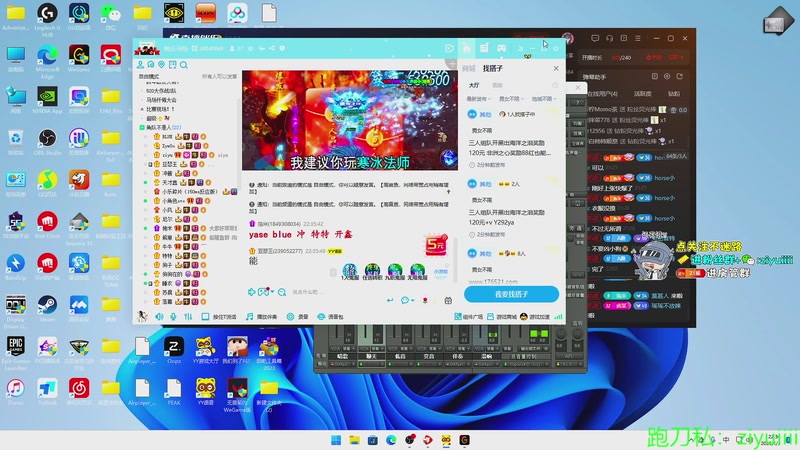Open the hamburger menu in the dark window title bar
The width and height of the screenshot is (800, 450).
click(638, 38)
